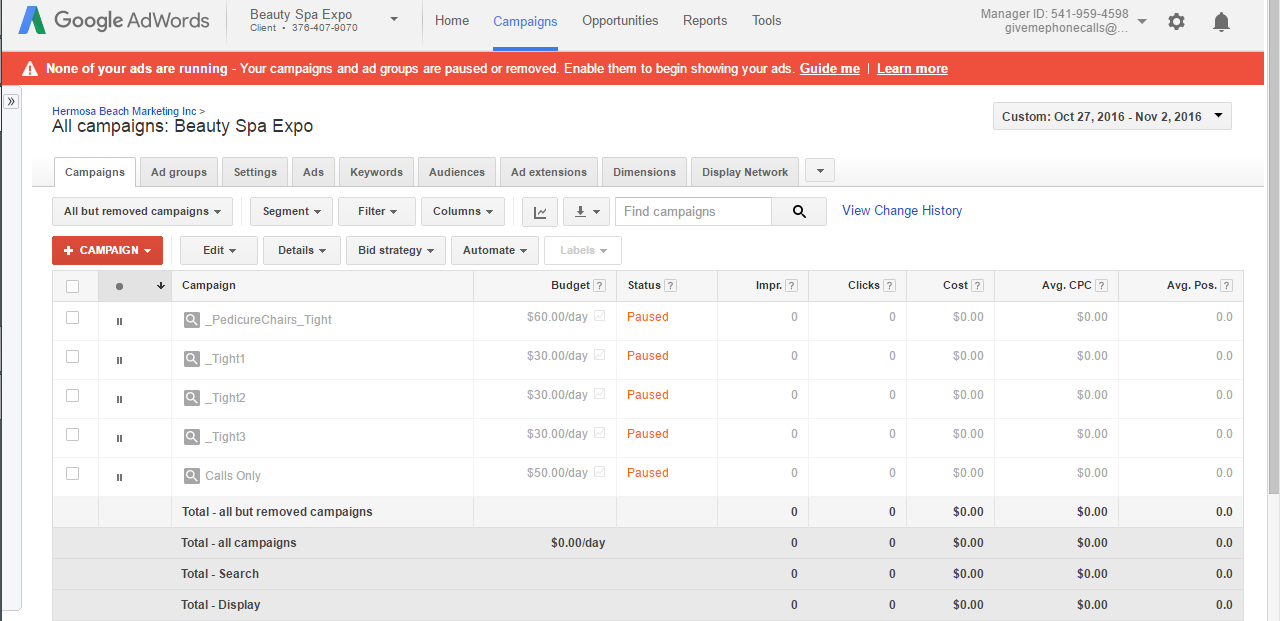The width and height of the screenshot is (1280, 621).
Task: Expand the All but removed campaigns filter
Action: tap(142, 212)
